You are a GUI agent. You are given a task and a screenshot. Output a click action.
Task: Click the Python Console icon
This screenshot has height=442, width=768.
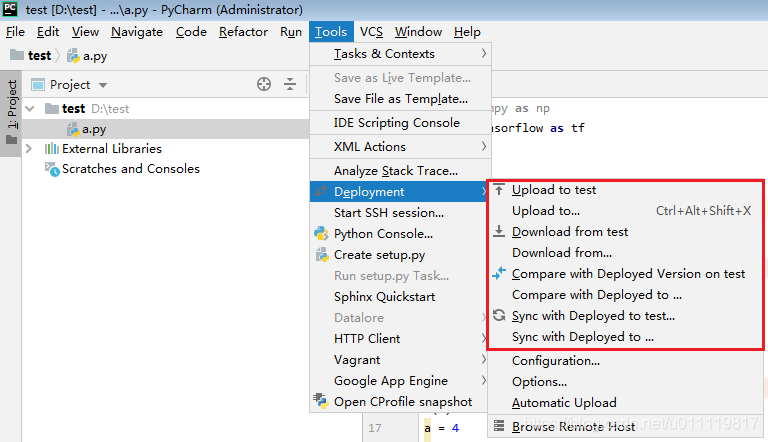(x=321, y=233)
